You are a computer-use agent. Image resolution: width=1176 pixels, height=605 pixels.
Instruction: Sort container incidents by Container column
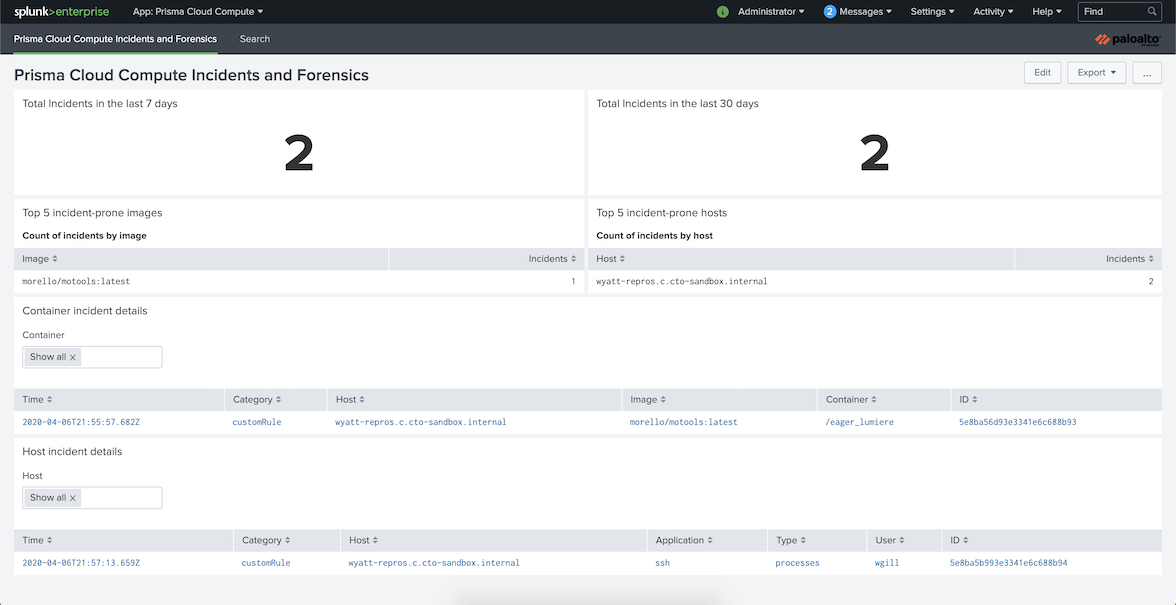point(850,400)
